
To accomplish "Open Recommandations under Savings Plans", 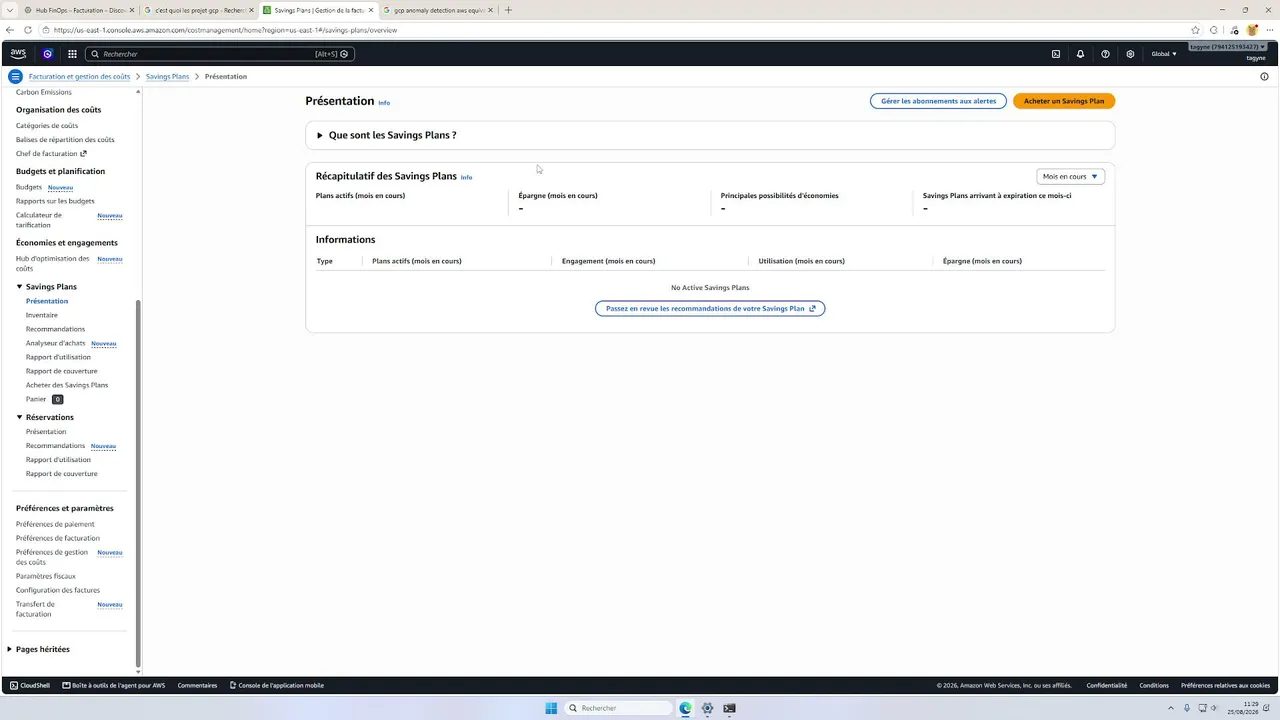I will tap(55, 329).
